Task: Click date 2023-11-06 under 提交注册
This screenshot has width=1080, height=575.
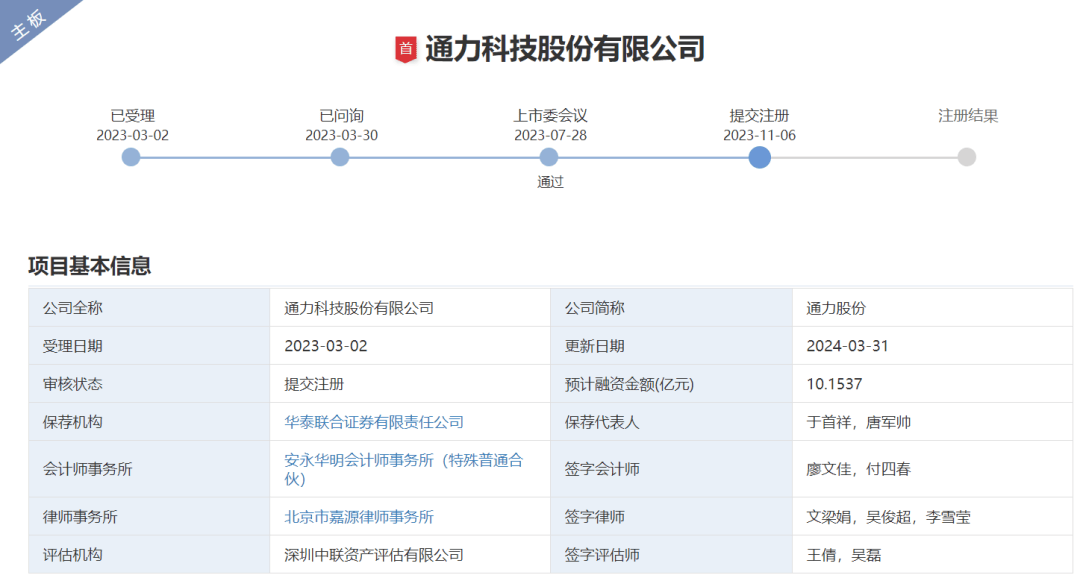Action: [760, 136]
